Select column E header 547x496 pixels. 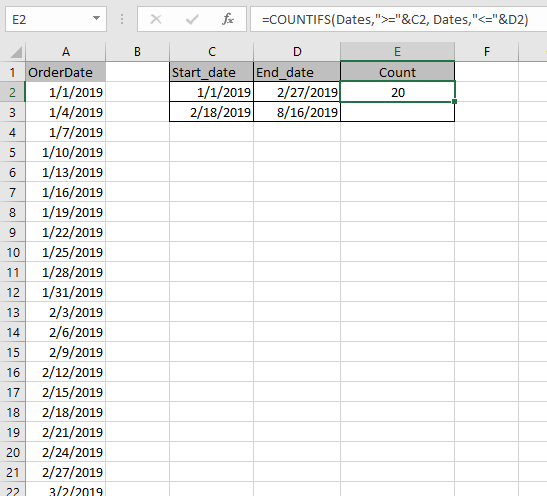point(397,52)
